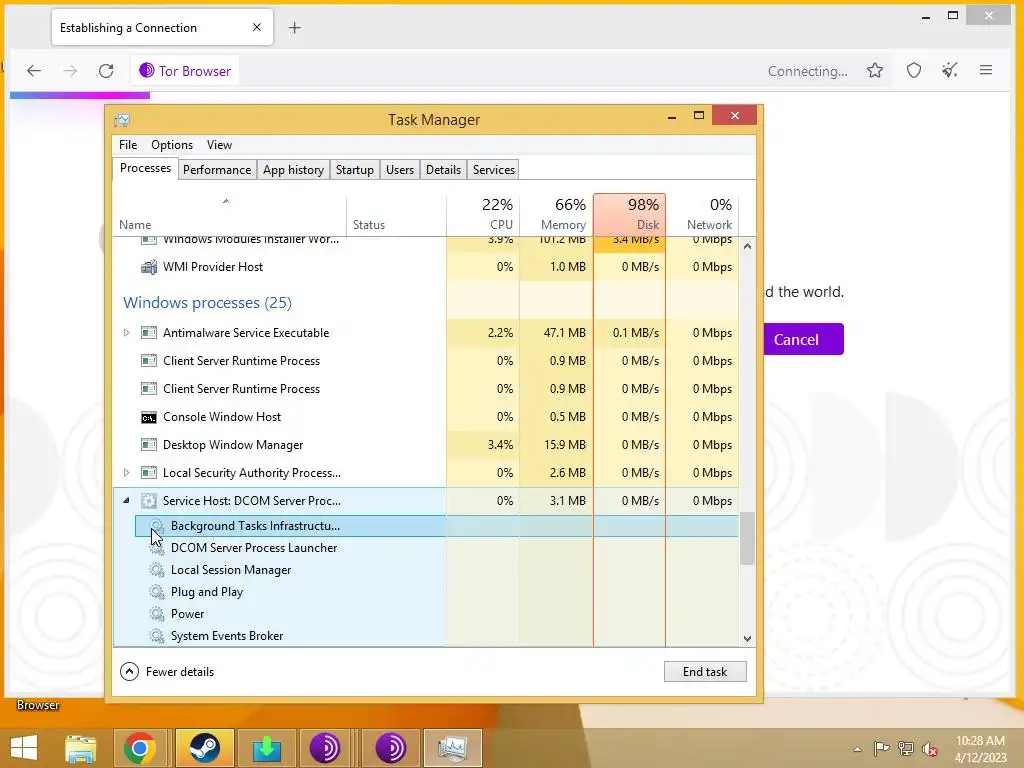Open the View menu in Task Manager

pos(219,145)
